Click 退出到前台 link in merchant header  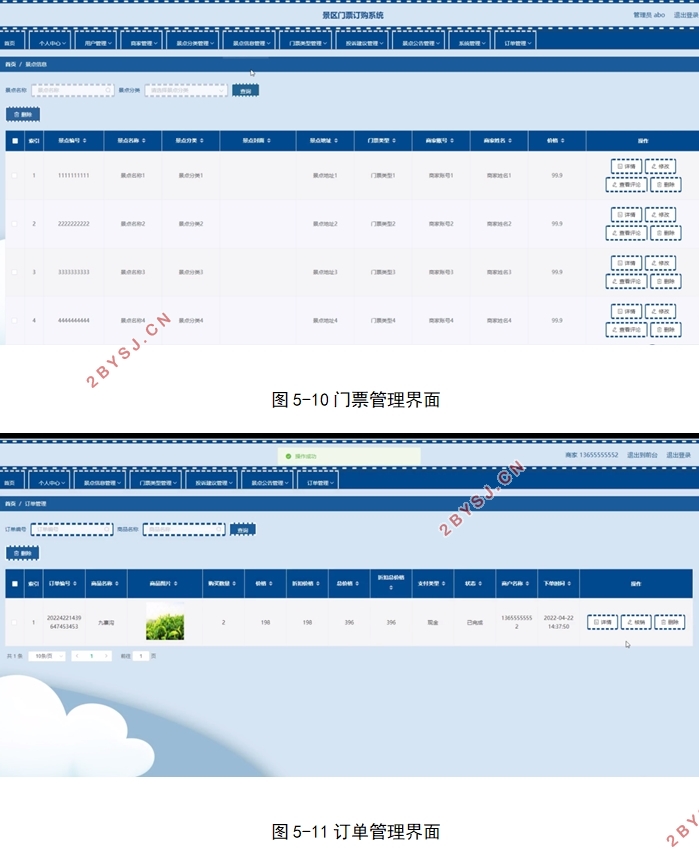pyautogui.click(x=642, y=455)
